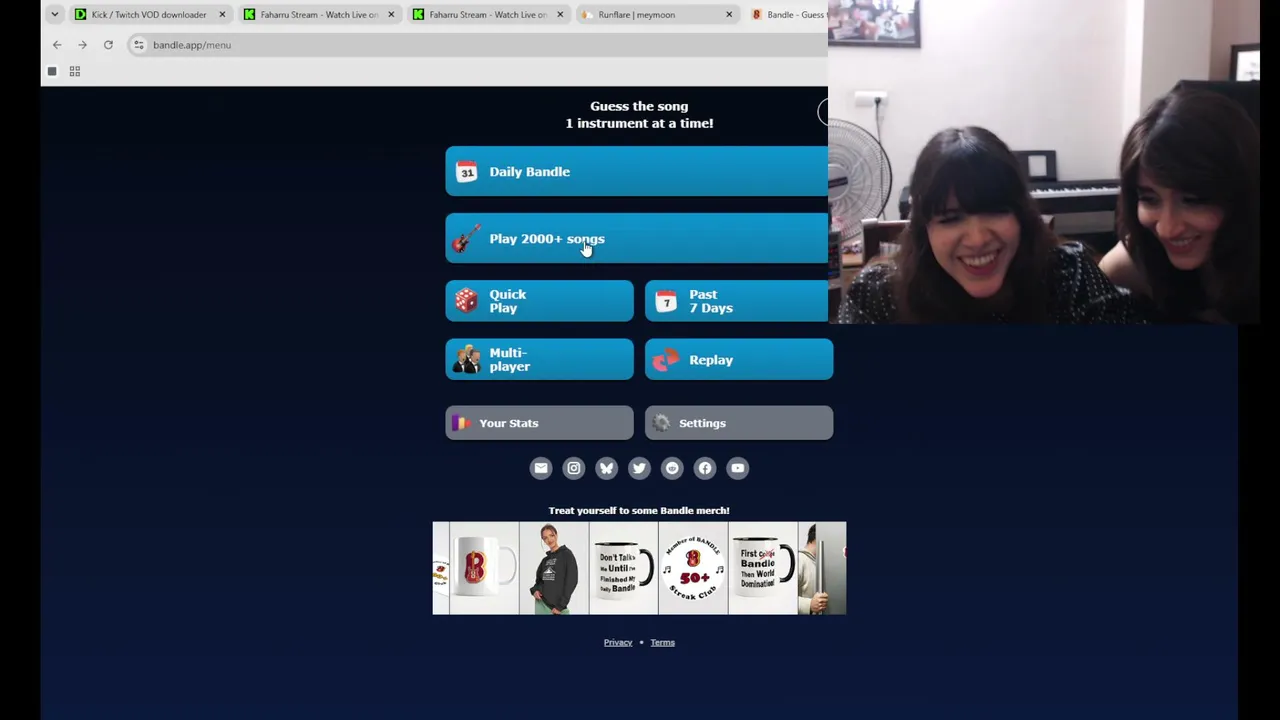This screenshot has height=720, width=1280.
Task: Open the Facebook icon
Action: 705,468
